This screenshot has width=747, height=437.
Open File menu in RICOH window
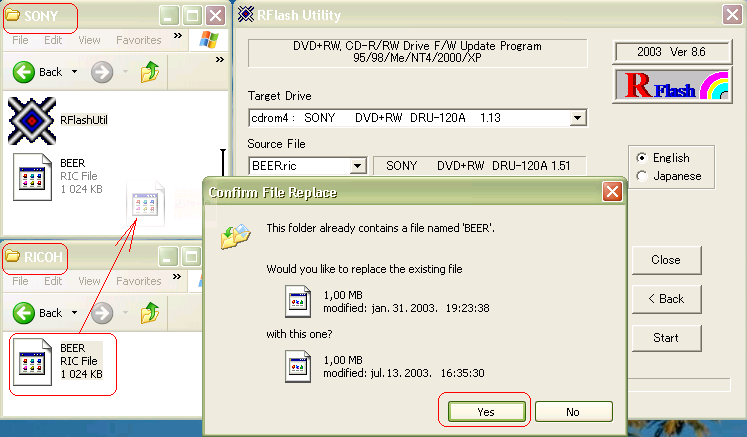point(20,281)
